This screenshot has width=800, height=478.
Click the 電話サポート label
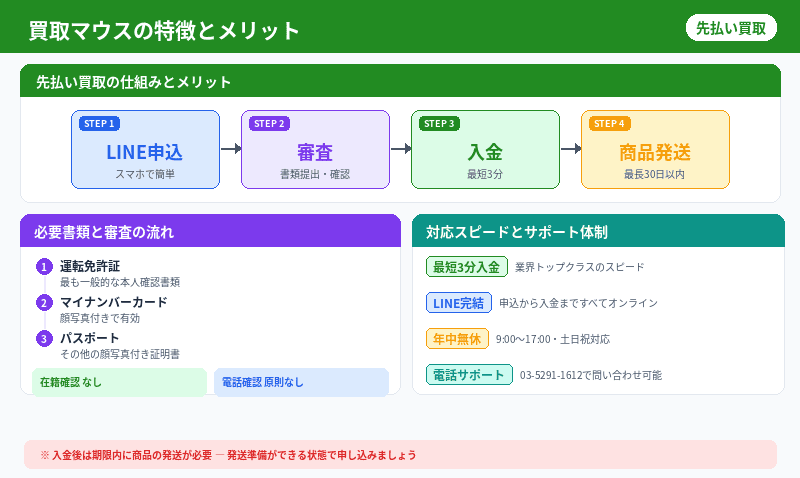[x=469, y=375]
